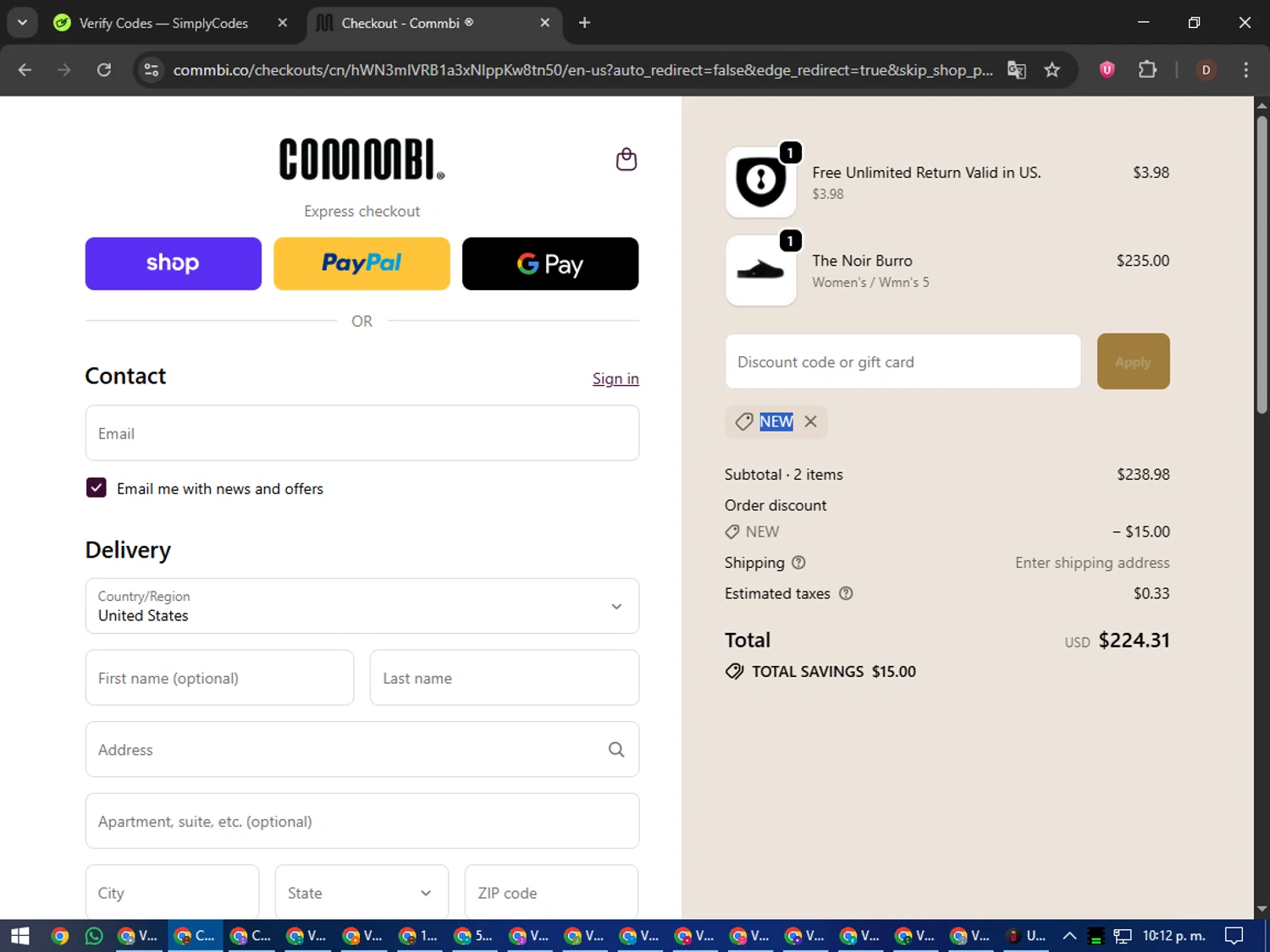Open the network icon in system tray
1270x952 pixels.
[x=1123, y=936]
